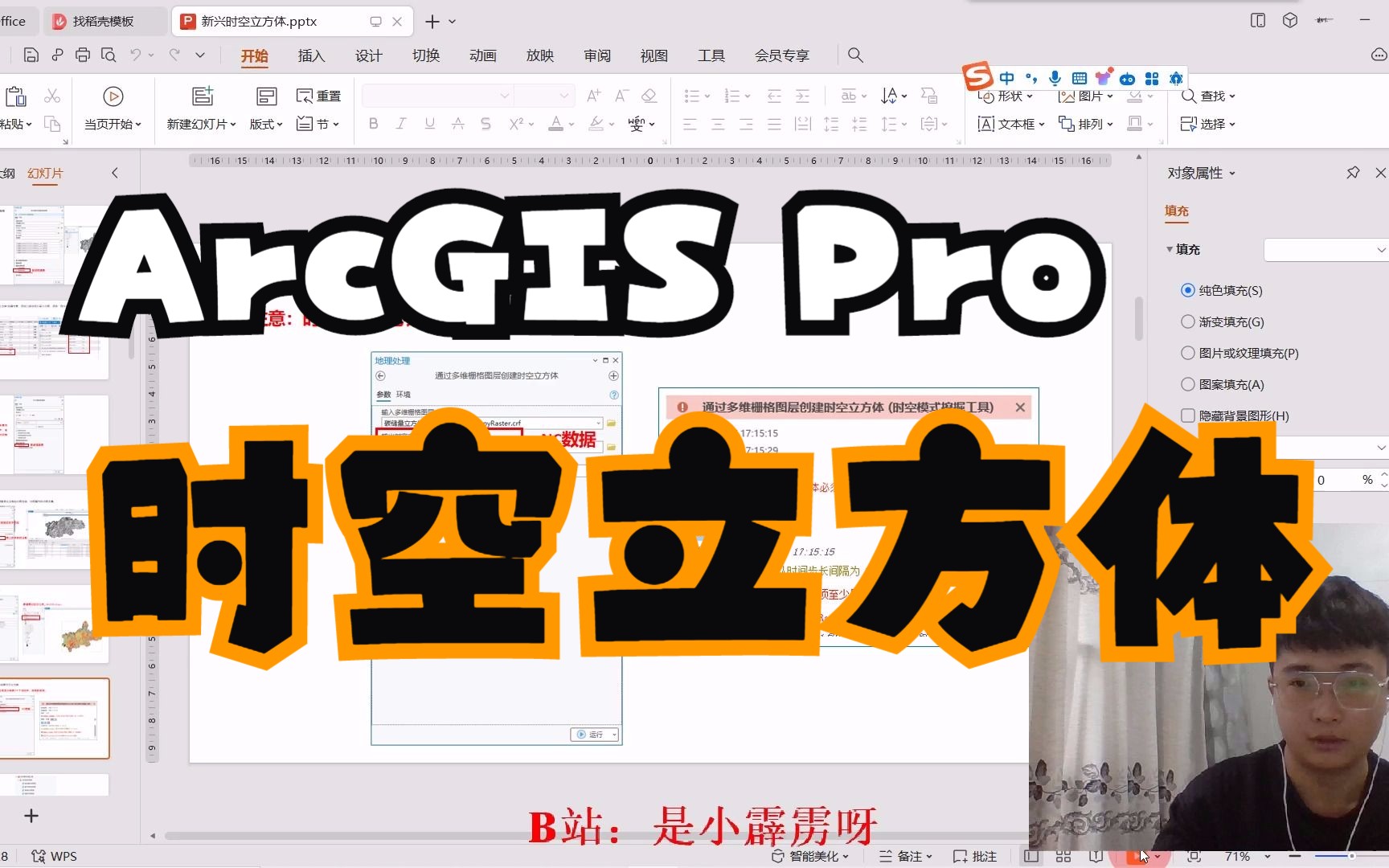Open the 审阅 review tab

(596, 55)
